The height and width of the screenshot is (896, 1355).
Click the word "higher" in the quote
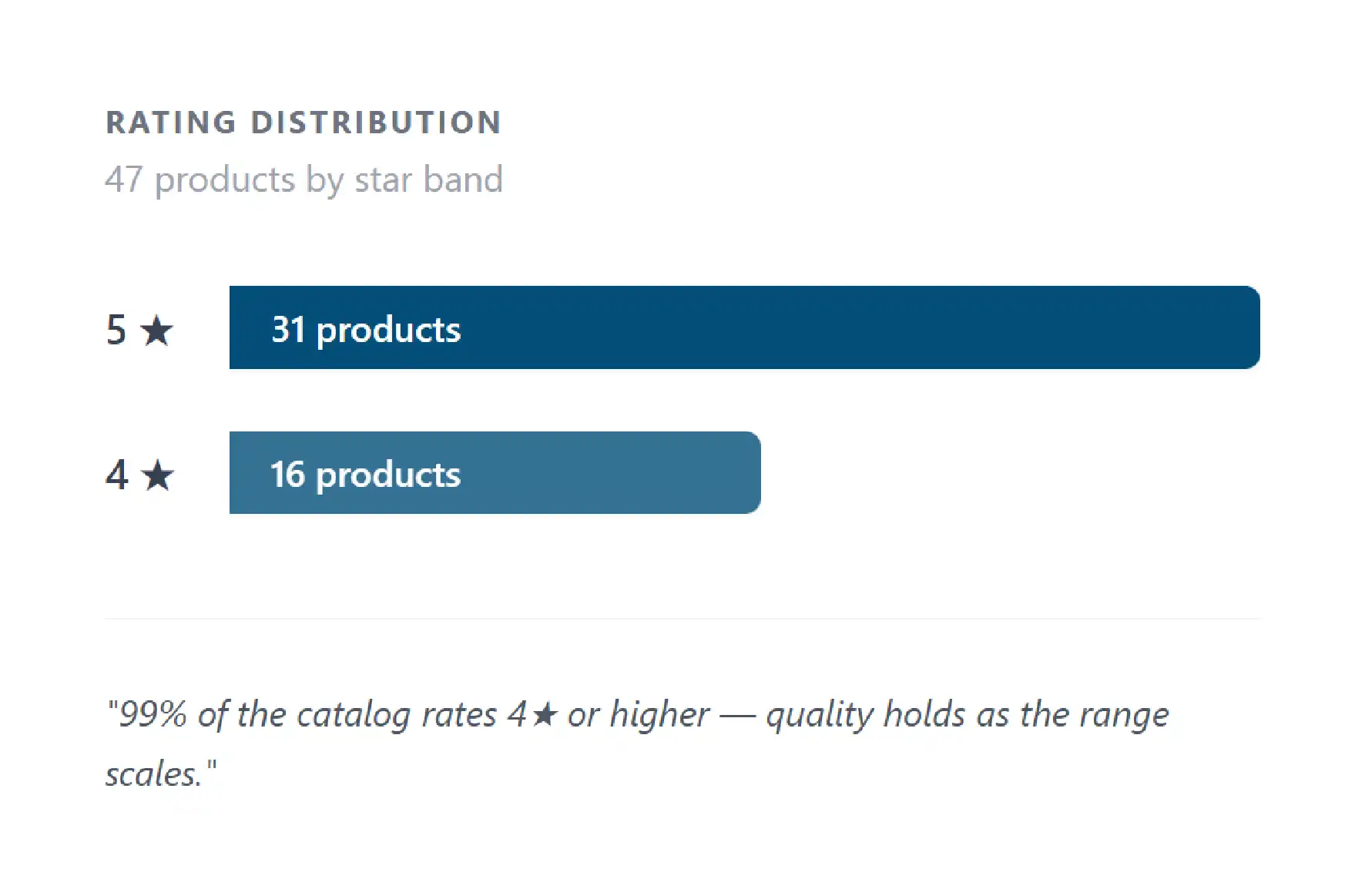click(x=659, y=715)
